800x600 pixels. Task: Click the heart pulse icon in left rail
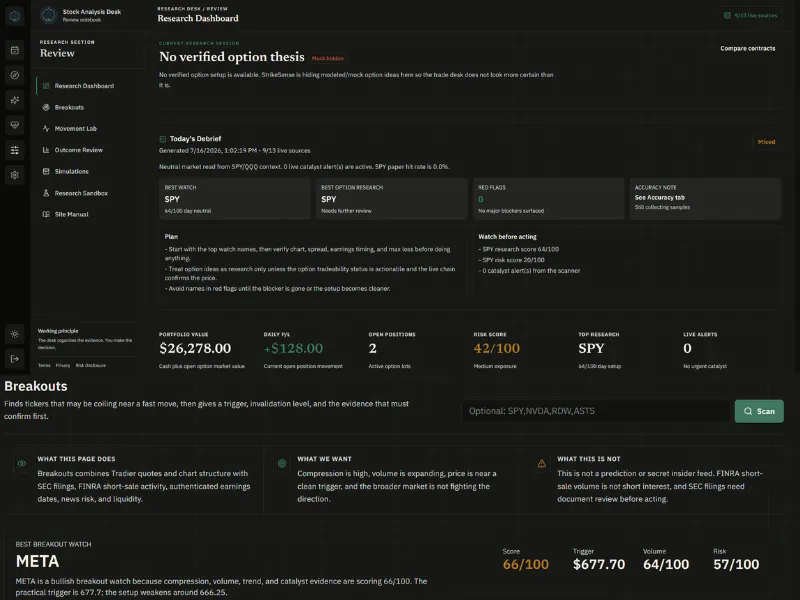tap(15, 125)
